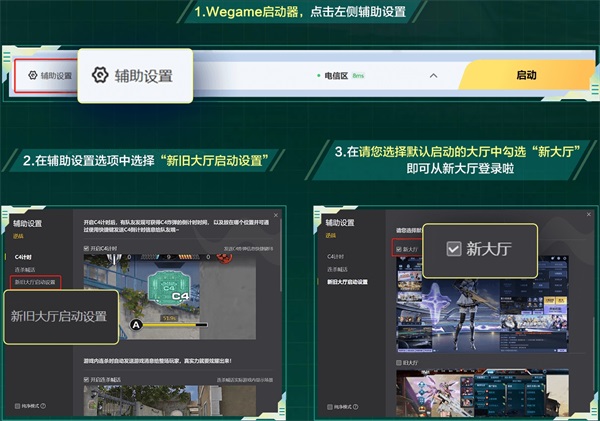Image resolution: width=600 pixels, height=421 pixels.
Task: Click the yellow 逆战 label in the C4-page window
Action: [x=18, y=236]
